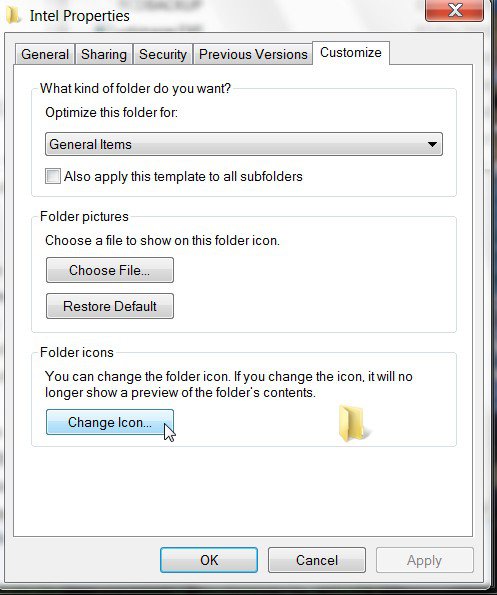Open the Optimize this folder for combo box

[244, 144]
